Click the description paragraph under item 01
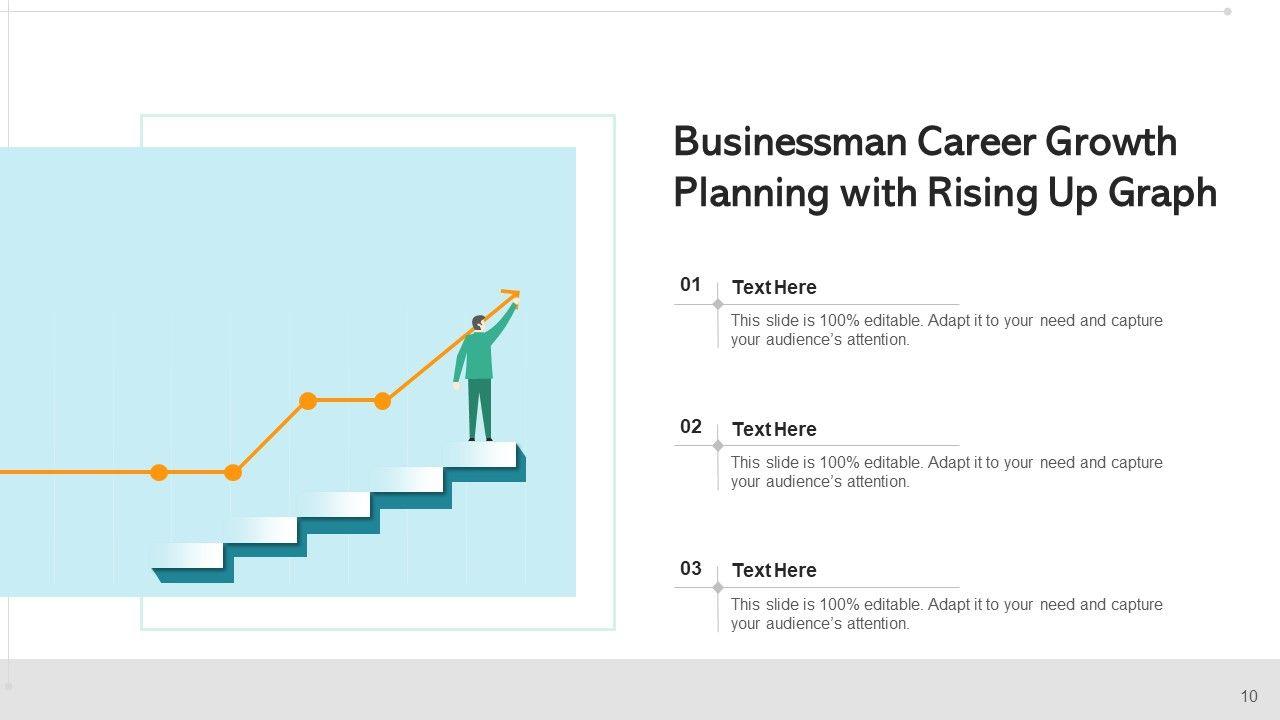The width and height of the screenshot is (1280, 720). pyautogui.click(x=946, y=330)
